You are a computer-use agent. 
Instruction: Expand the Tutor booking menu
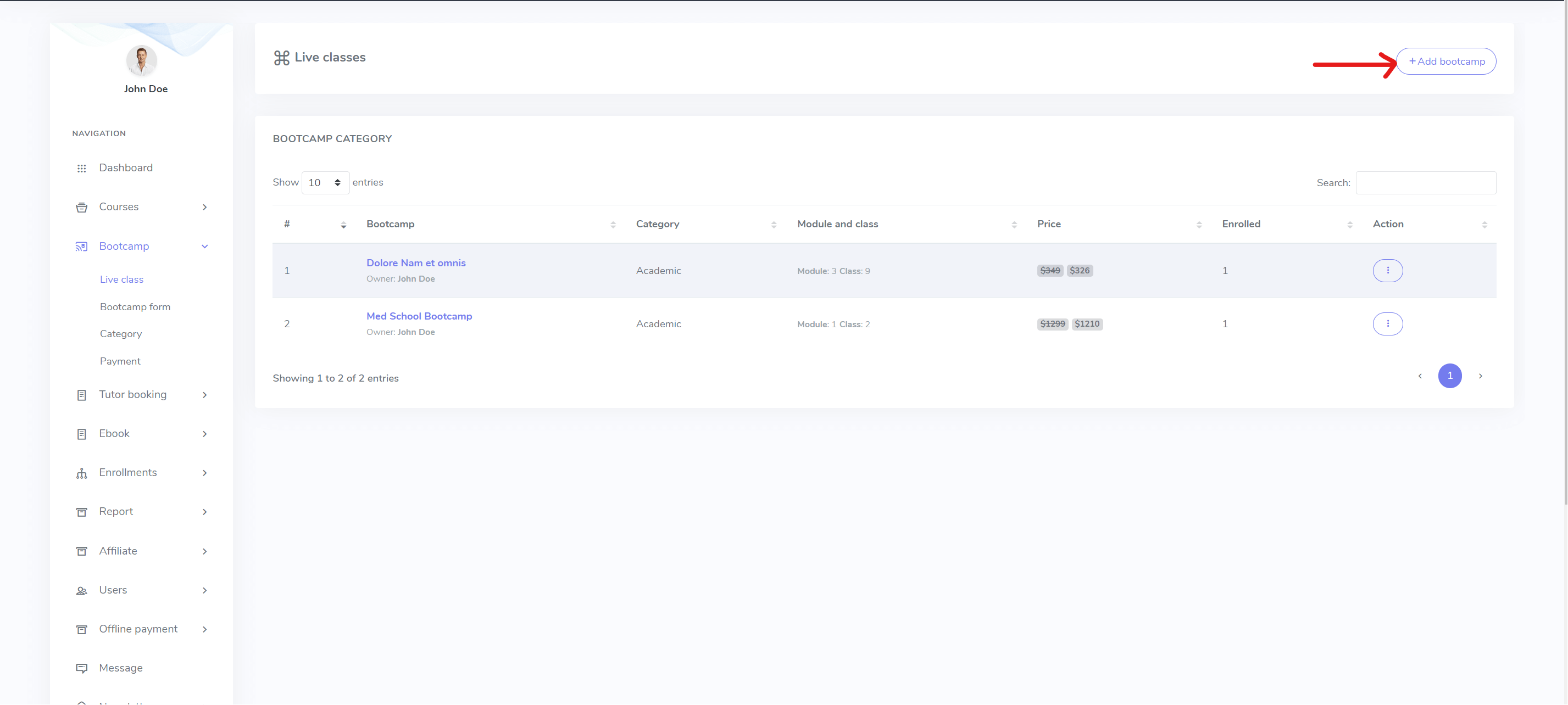pos(133,394)
